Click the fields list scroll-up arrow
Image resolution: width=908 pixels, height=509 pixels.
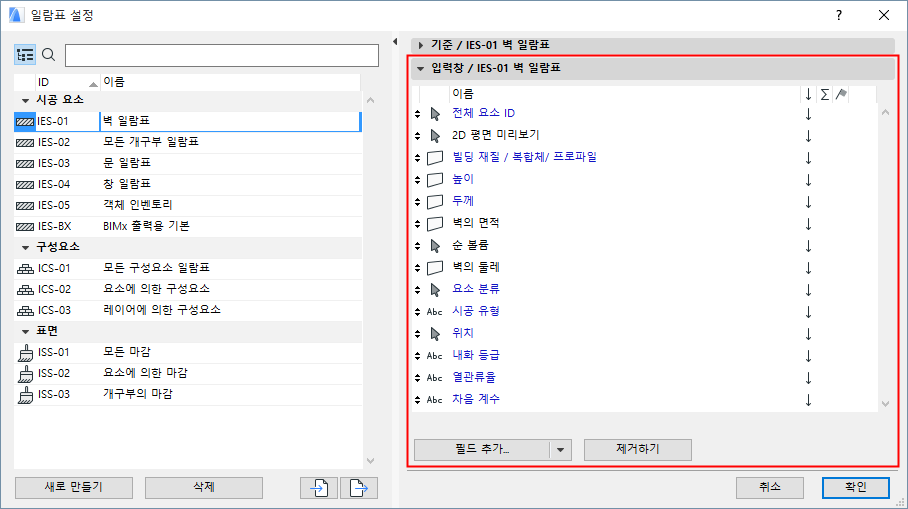point(885,112)
